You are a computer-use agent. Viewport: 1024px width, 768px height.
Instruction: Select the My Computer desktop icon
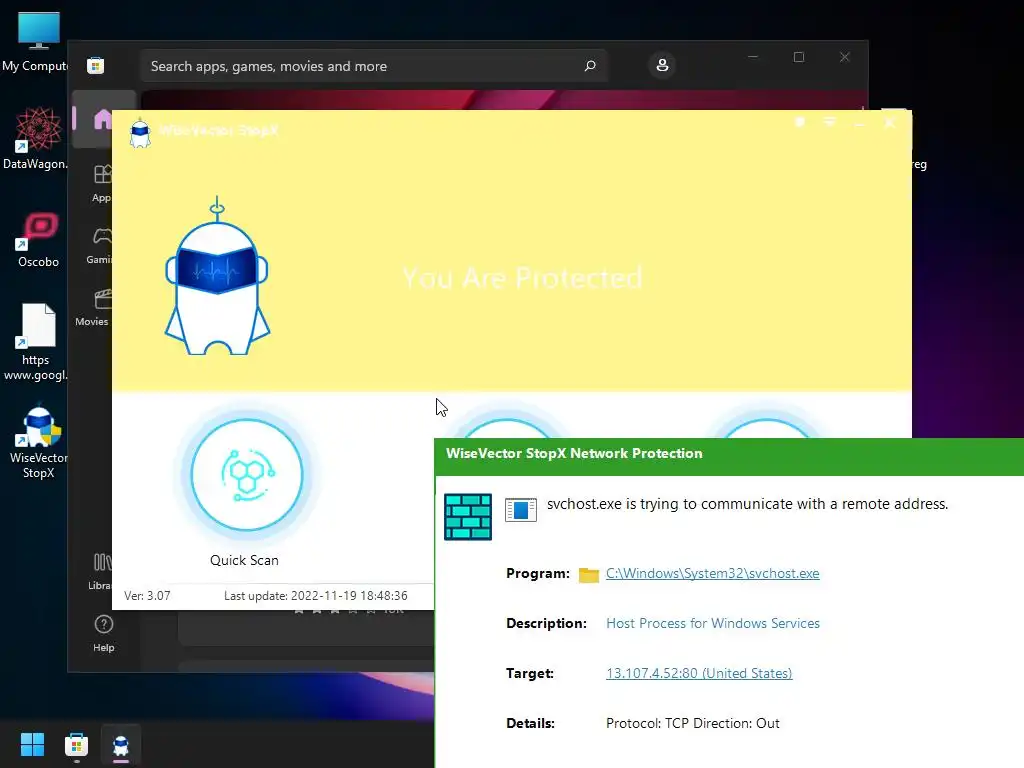(x=36, y=42)
